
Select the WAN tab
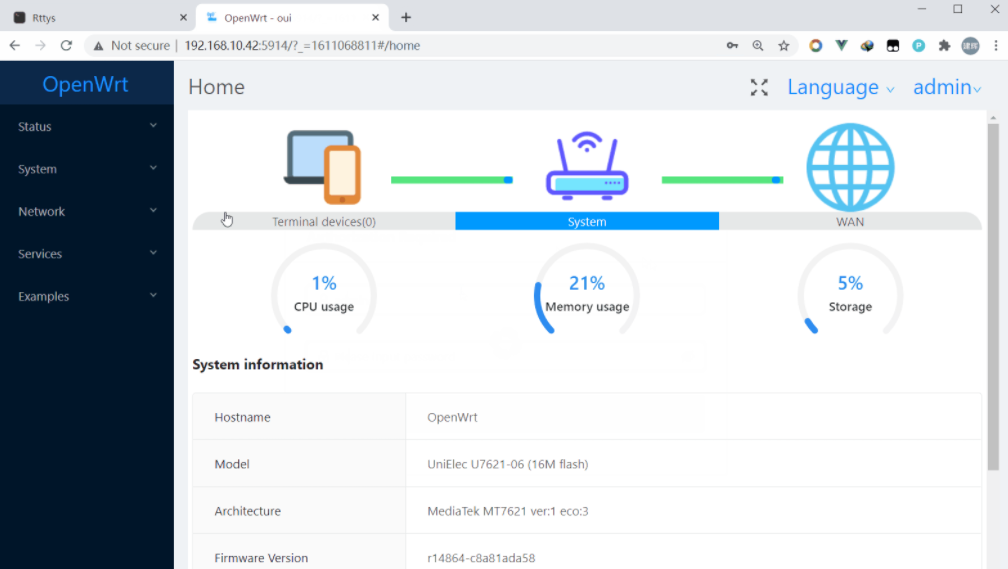click(850, 221)
